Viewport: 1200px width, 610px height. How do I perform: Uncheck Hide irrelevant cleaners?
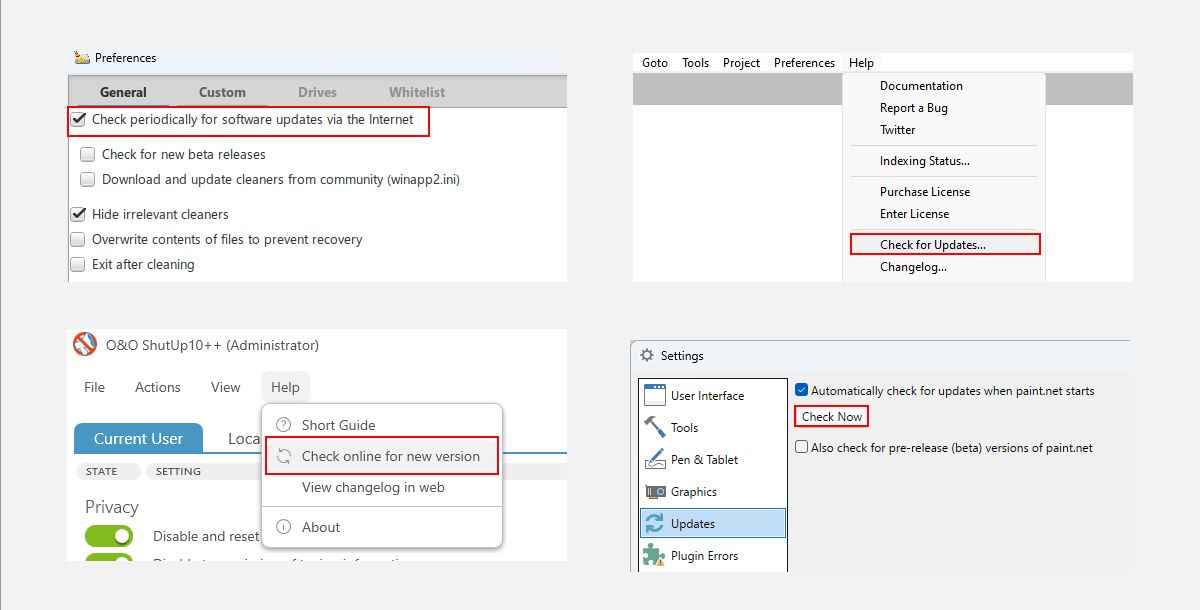pyautogui.click(x=77, y=214)
